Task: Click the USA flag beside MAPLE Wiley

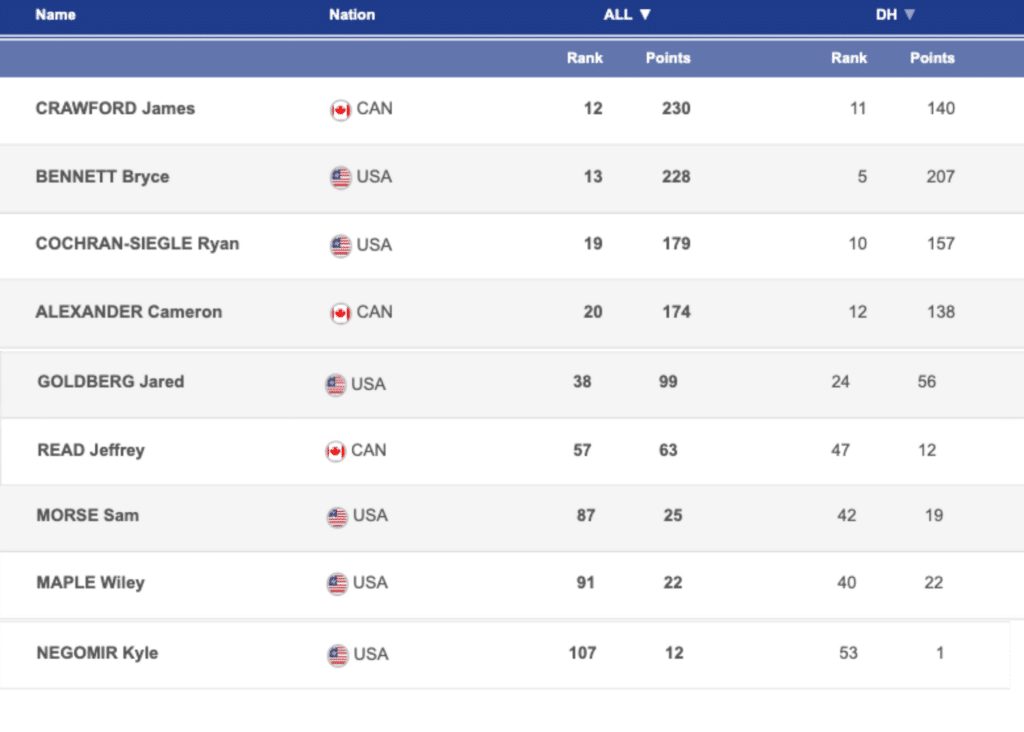Action: click(337, 584)
